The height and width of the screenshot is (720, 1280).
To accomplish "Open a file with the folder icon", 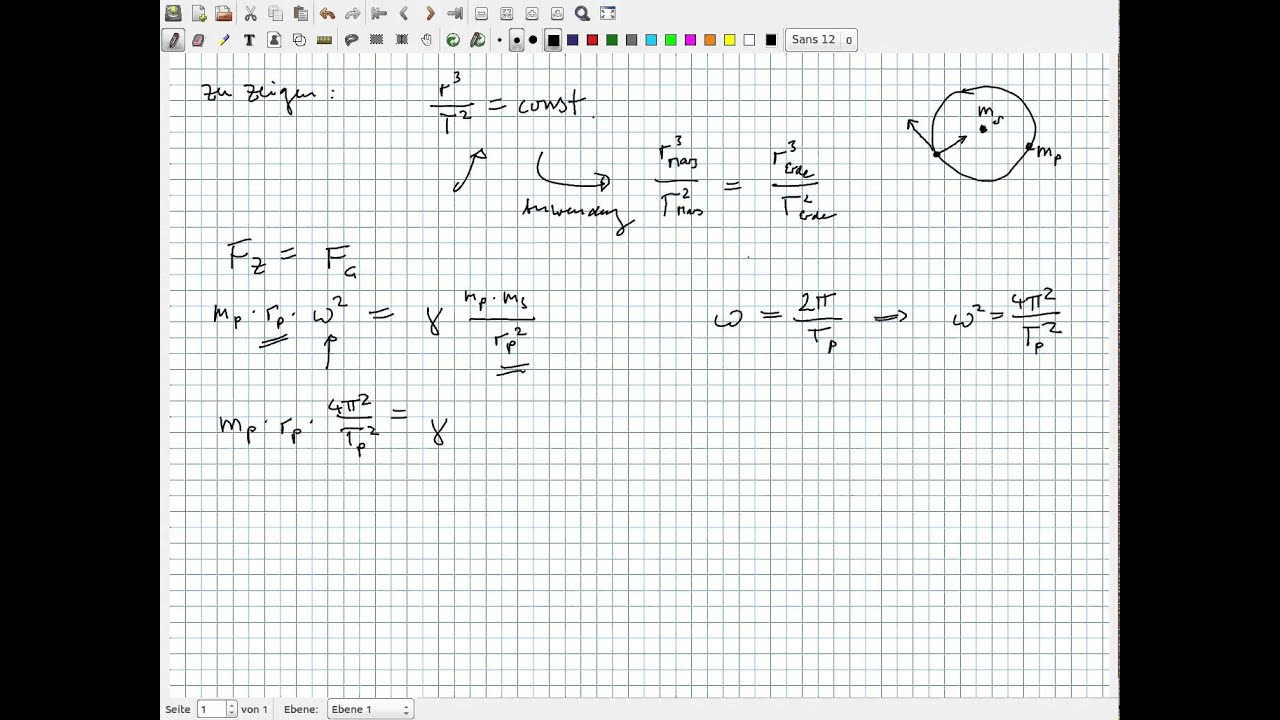I will 224,13.
